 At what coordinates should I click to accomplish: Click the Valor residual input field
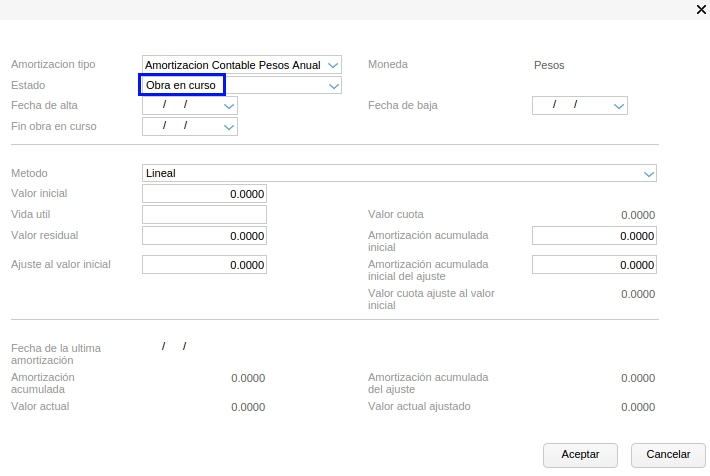204,236
